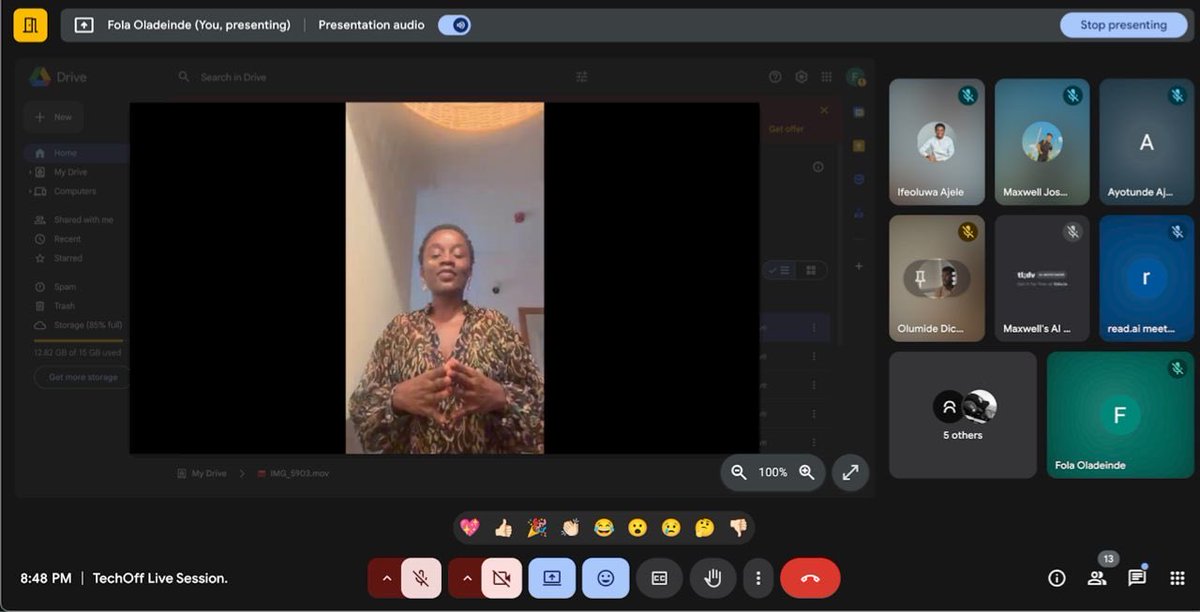View meeting details via the info icon
This screenshot has width=1200, height=612.
(x=1056, y=577)
